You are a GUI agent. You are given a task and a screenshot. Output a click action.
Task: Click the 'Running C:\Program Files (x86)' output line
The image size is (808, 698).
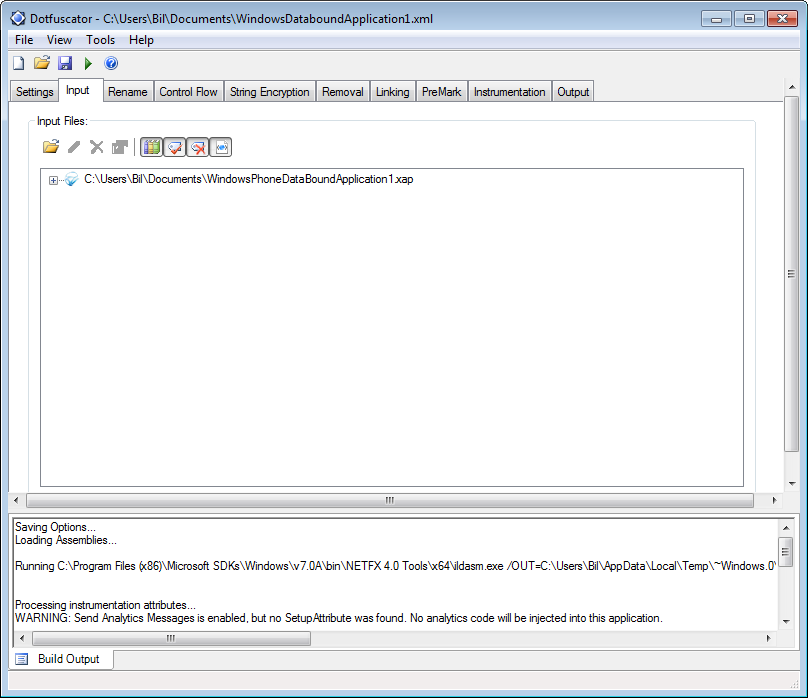tap(395, 566)
